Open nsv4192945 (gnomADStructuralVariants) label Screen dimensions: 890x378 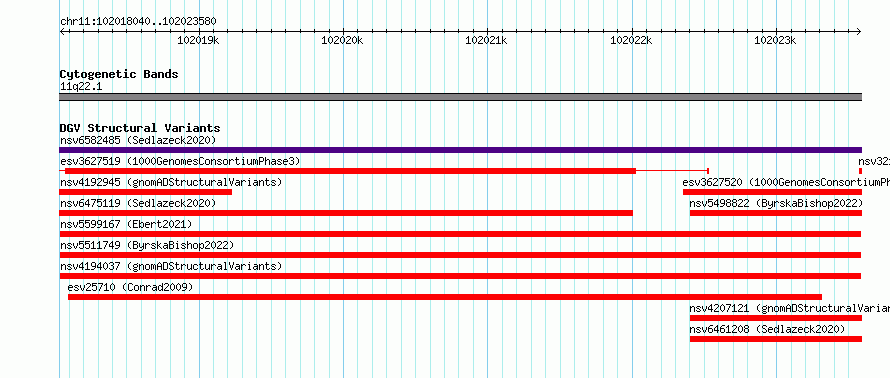click(171, 182)
